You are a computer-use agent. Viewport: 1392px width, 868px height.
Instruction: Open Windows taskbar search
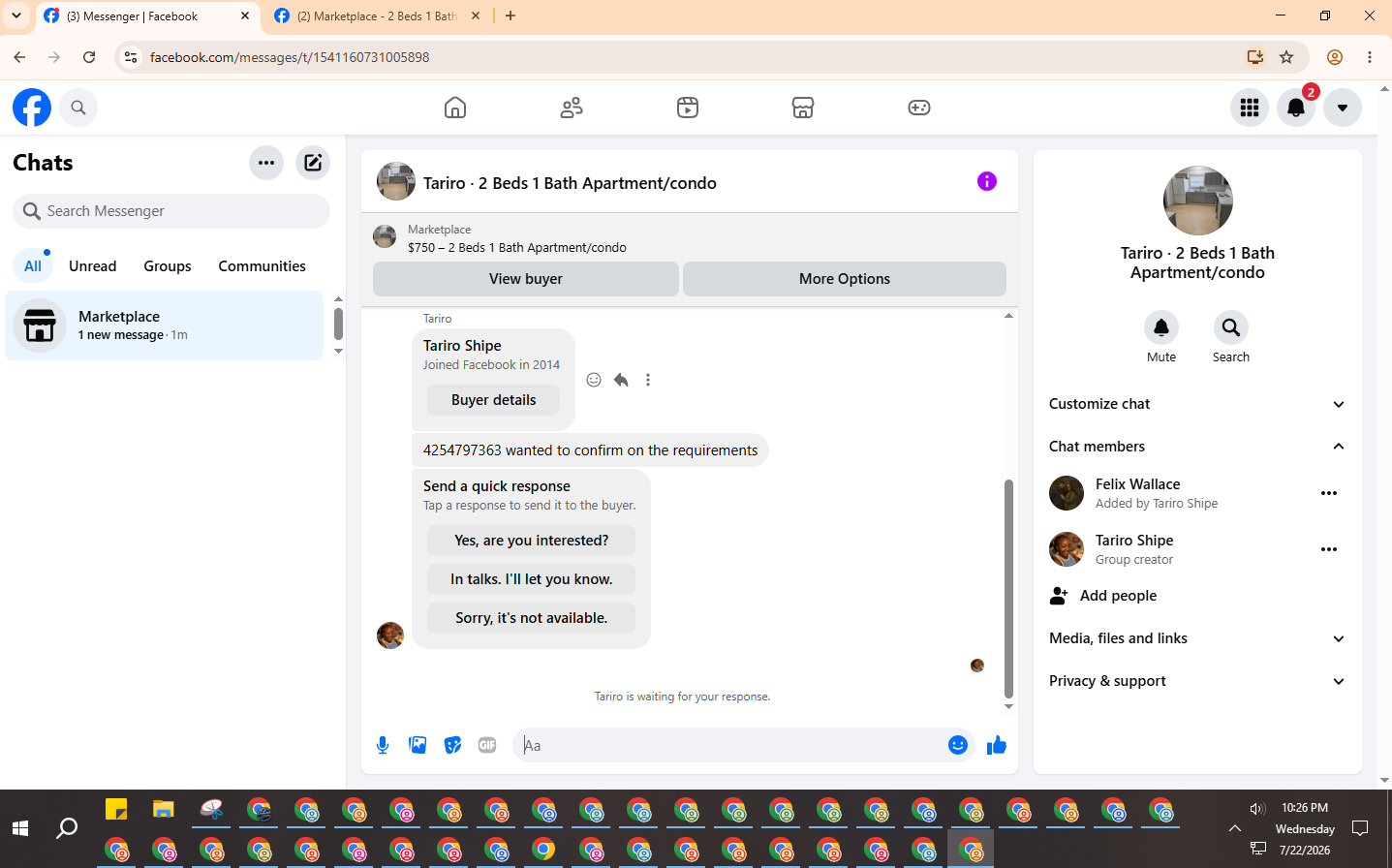pyautogui.click(x=67, y=828)
